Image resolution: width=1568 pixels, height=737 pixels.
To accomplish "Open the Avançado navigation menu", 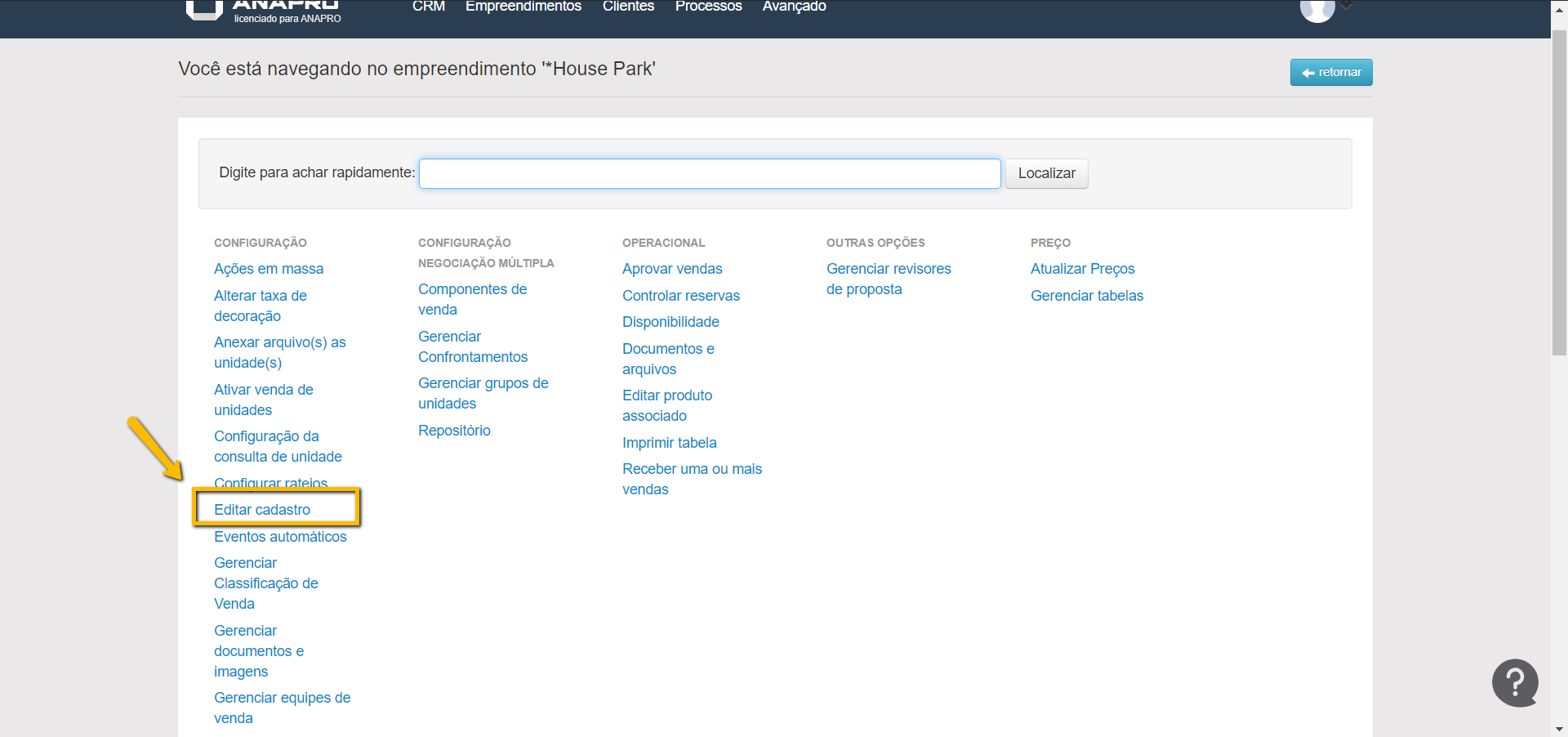I will coord(794,7).
